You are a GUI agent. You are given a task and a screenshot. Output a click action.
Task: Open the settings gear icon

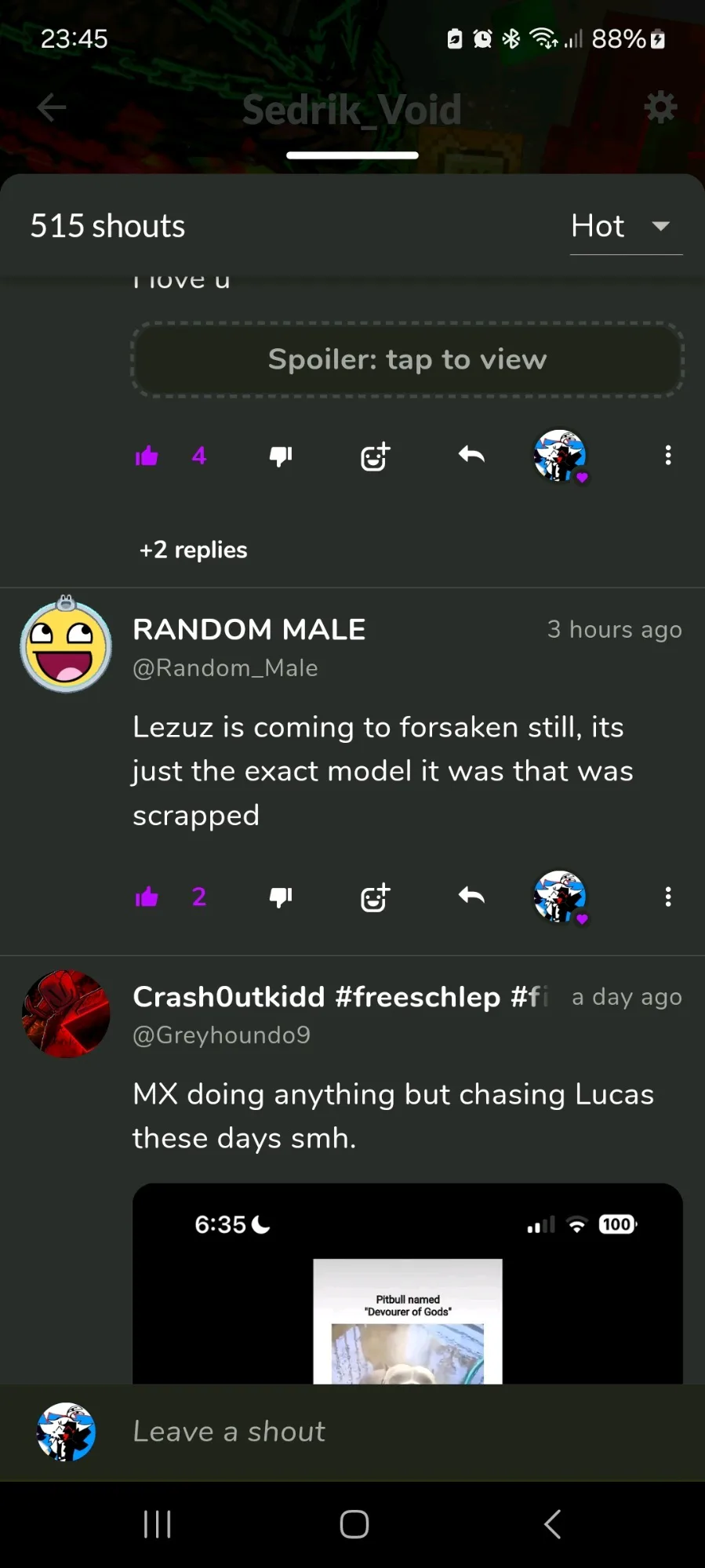point(660,107)
